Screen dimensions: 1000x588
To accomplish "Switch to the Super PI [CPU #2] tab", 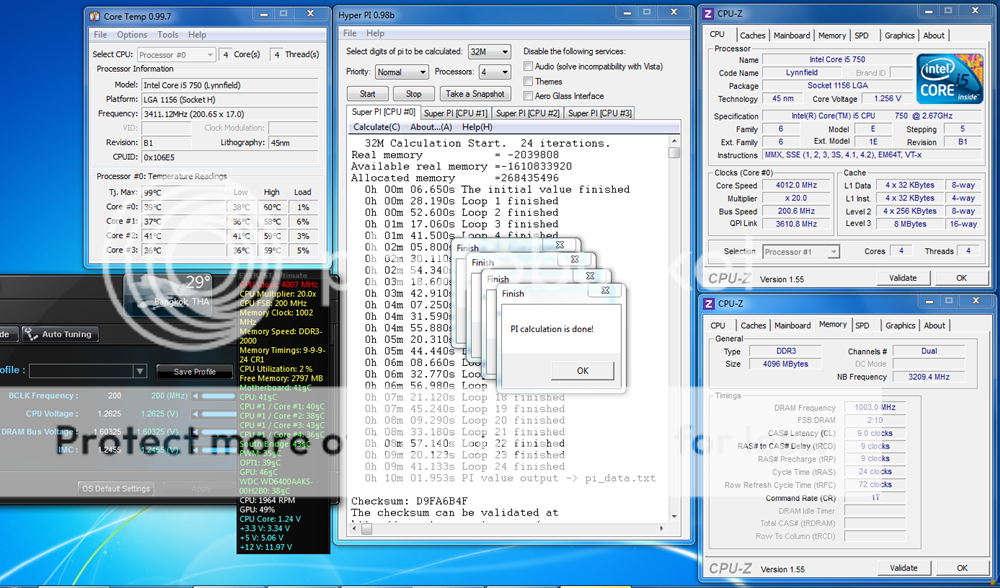I will (x=529, y=113).
